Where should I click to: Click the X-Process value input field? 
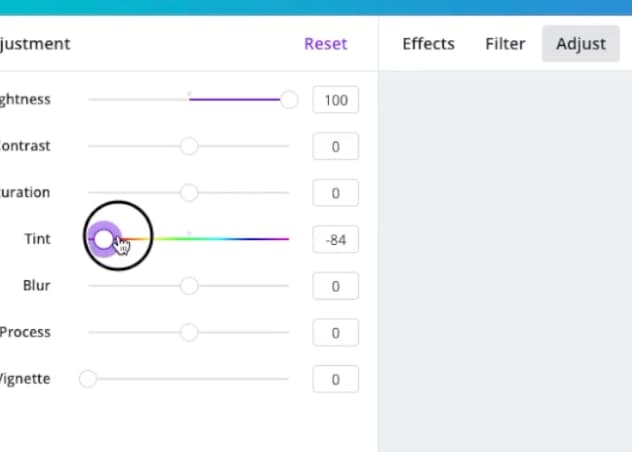335,333
